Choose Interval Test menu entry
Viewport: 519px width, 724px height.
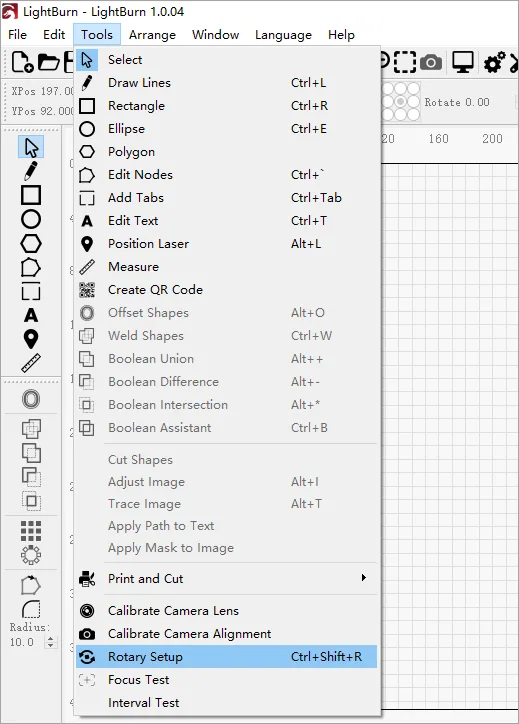pyautogui.click(x=226, y=703)
